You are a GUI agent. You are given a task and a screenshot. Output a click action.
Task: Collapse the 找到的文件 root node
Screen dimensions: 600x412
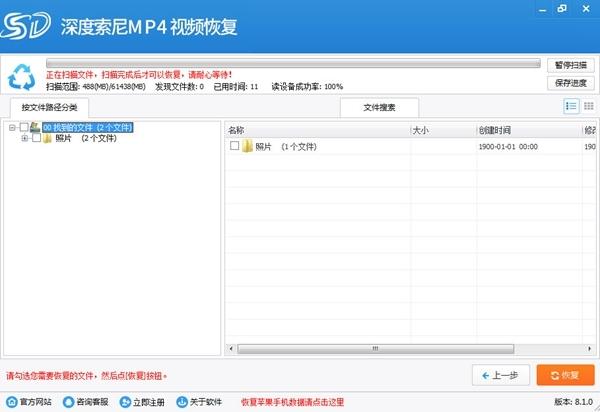pos(12,127)
